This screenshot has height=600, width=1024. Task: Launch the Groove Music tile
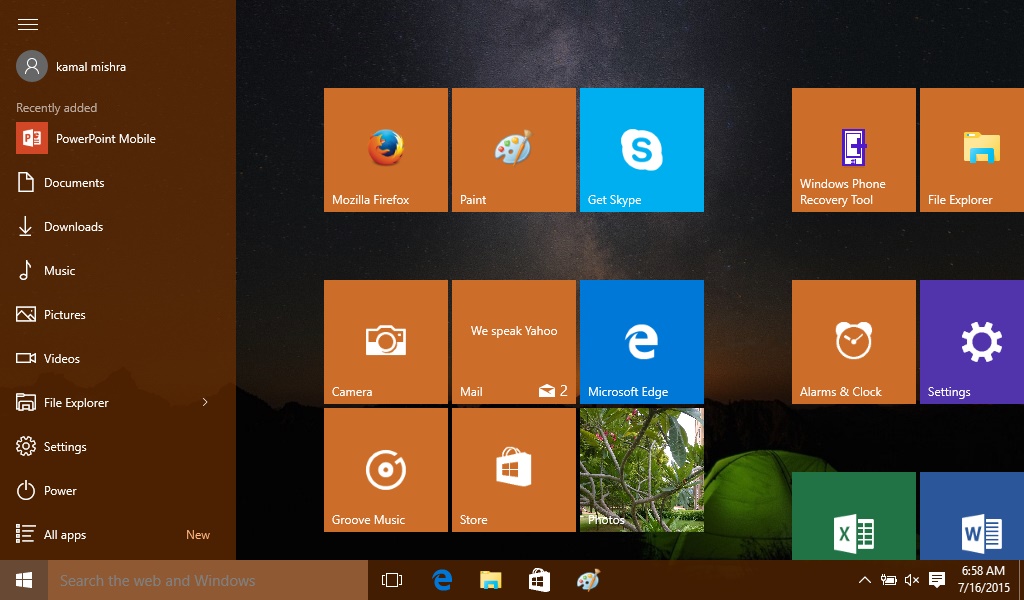point(386,469)
